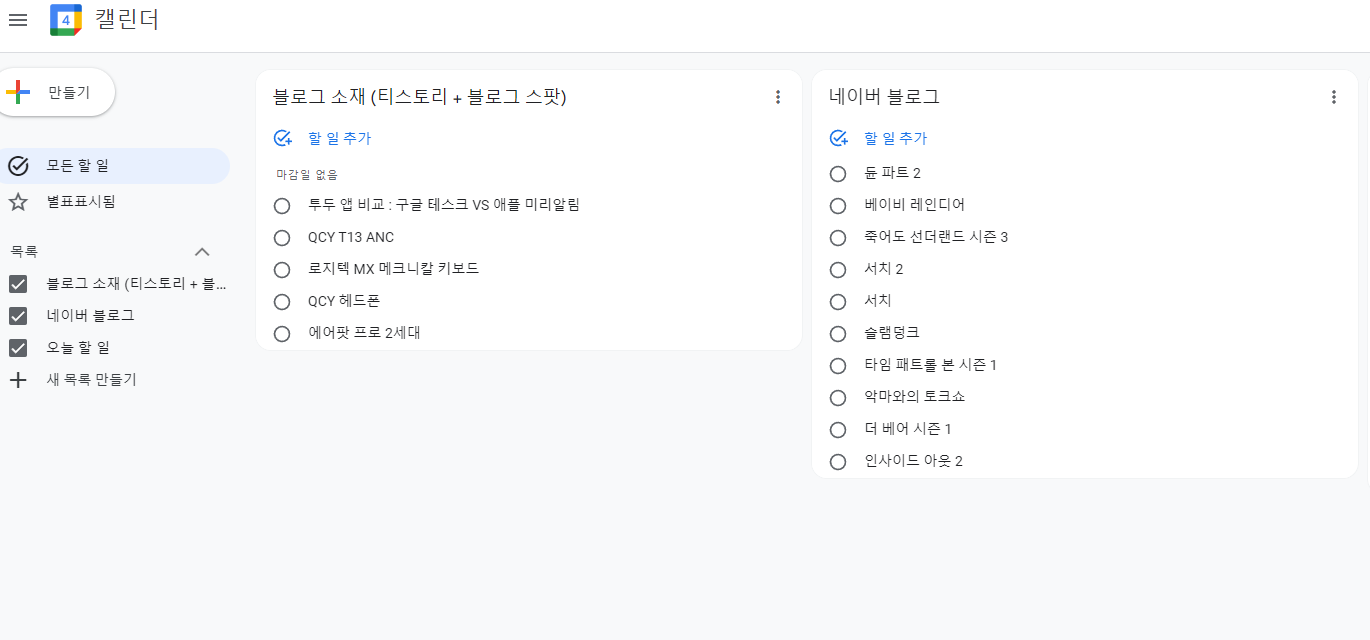1370x640 pixels.
Task: Mark 슬램덩크 task complete
Action: [x=838, y=334]
